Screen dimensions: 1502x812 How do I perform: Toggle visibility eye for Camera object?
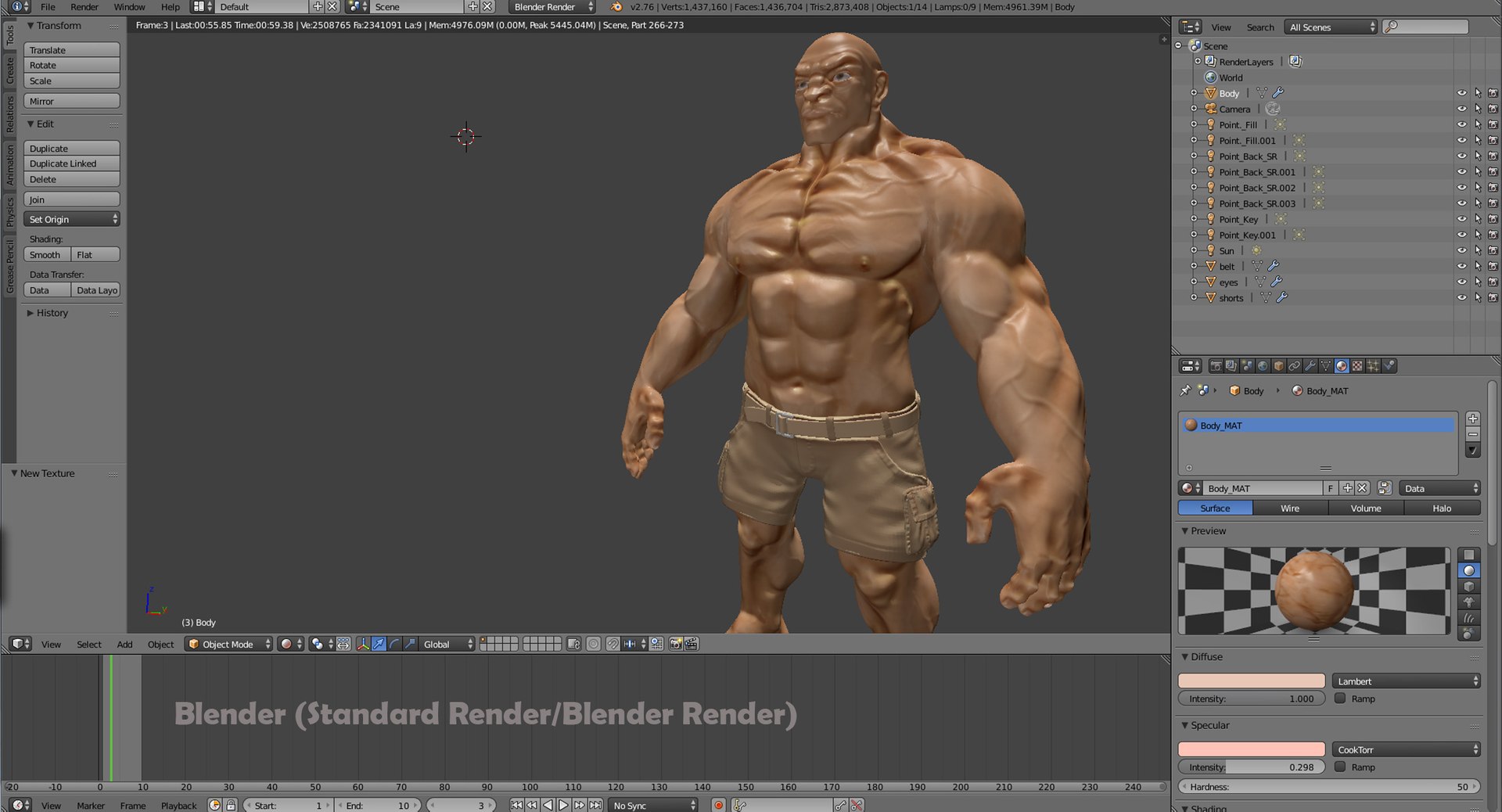click(1461, 109)
